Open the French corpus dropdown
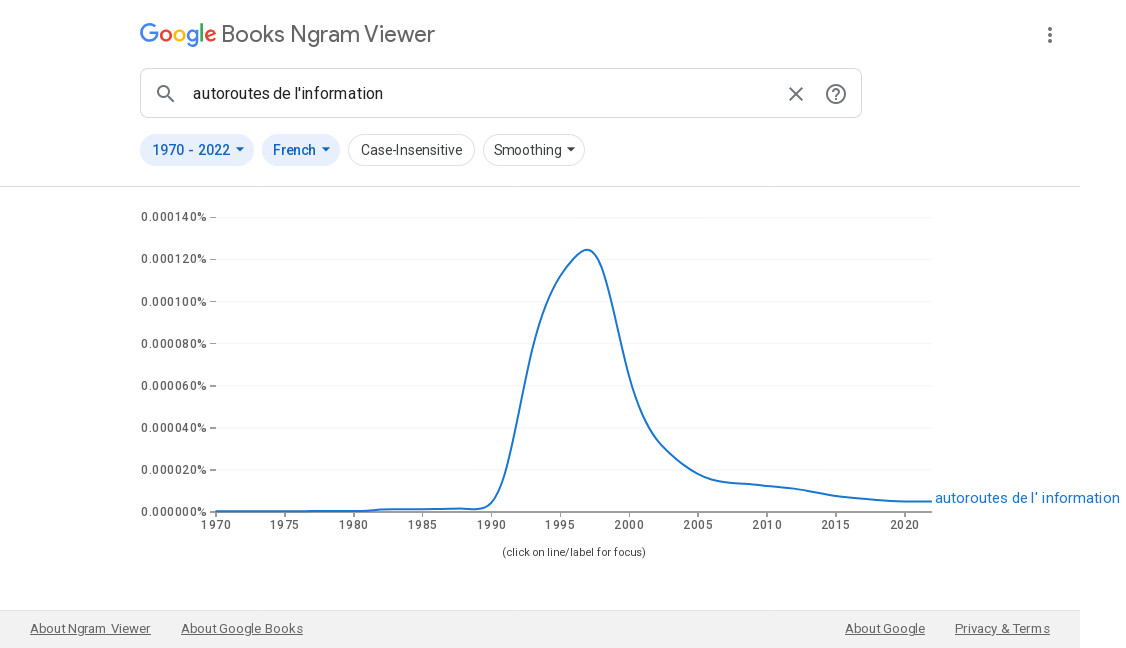 300,150
